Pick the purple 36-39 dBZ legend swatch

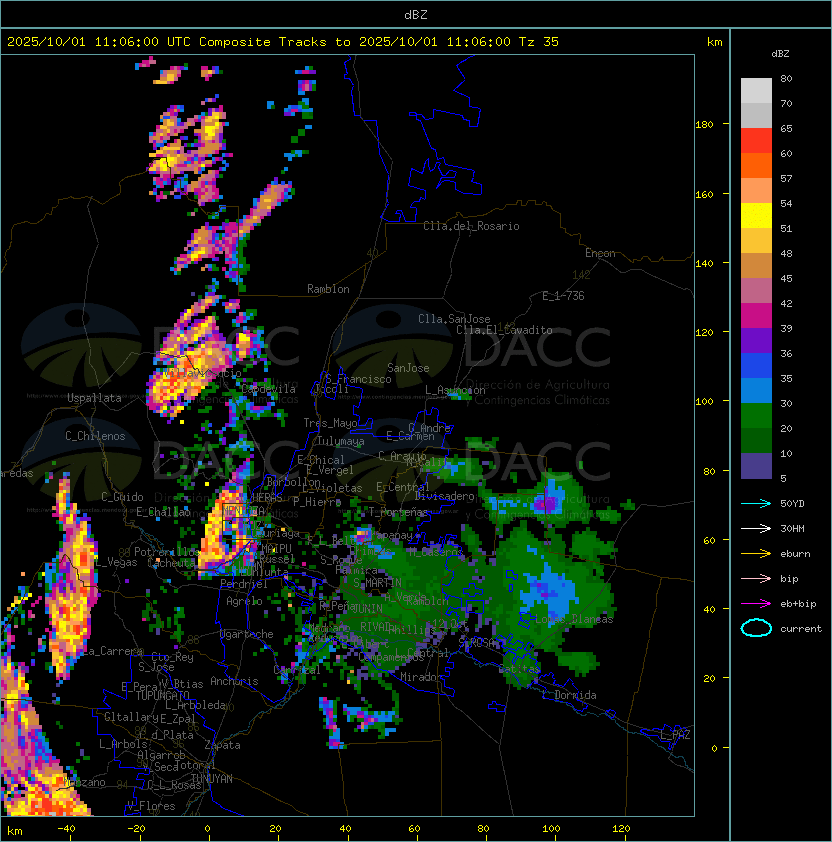756,340
